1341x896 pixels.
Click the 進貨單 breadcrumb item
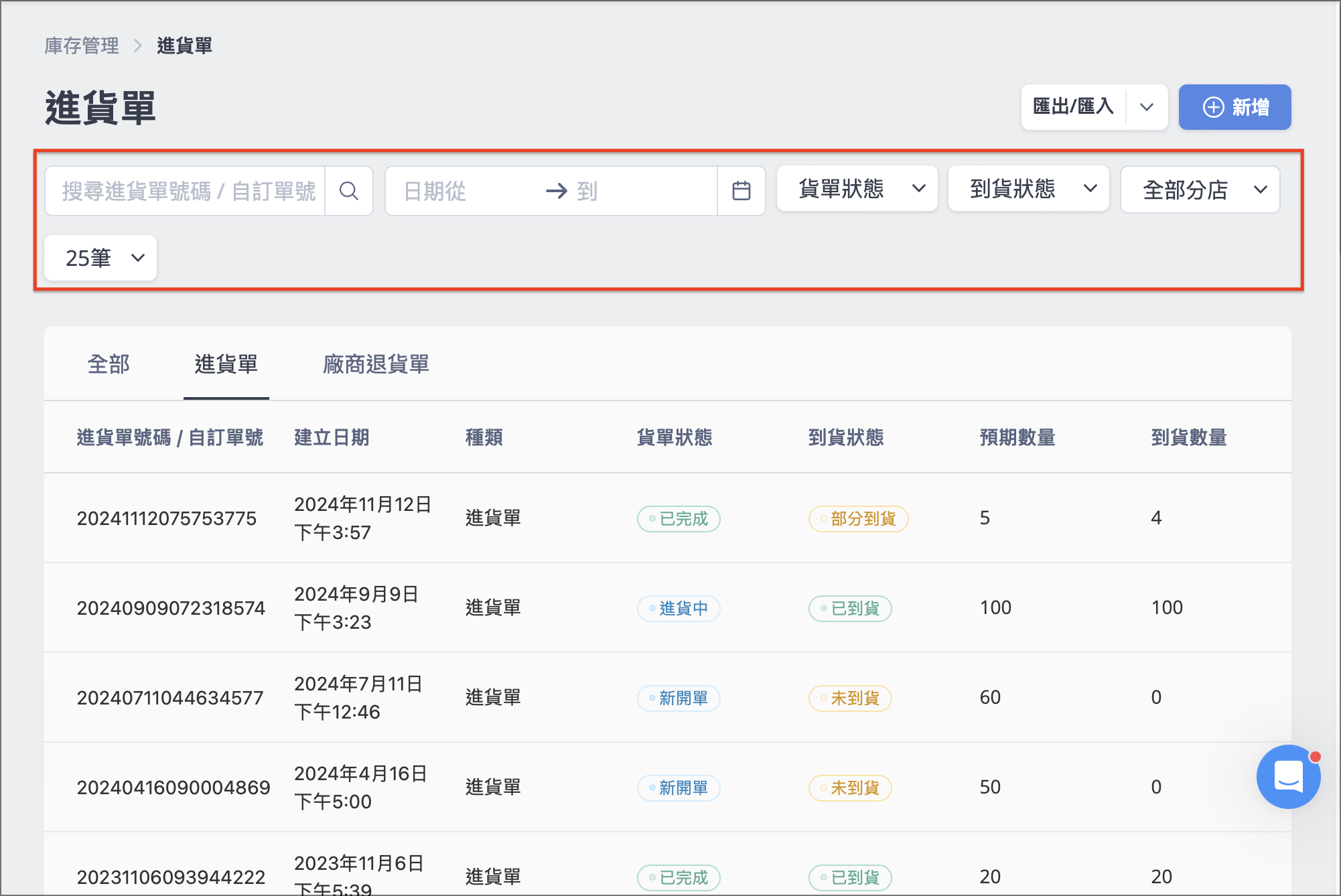185,46
